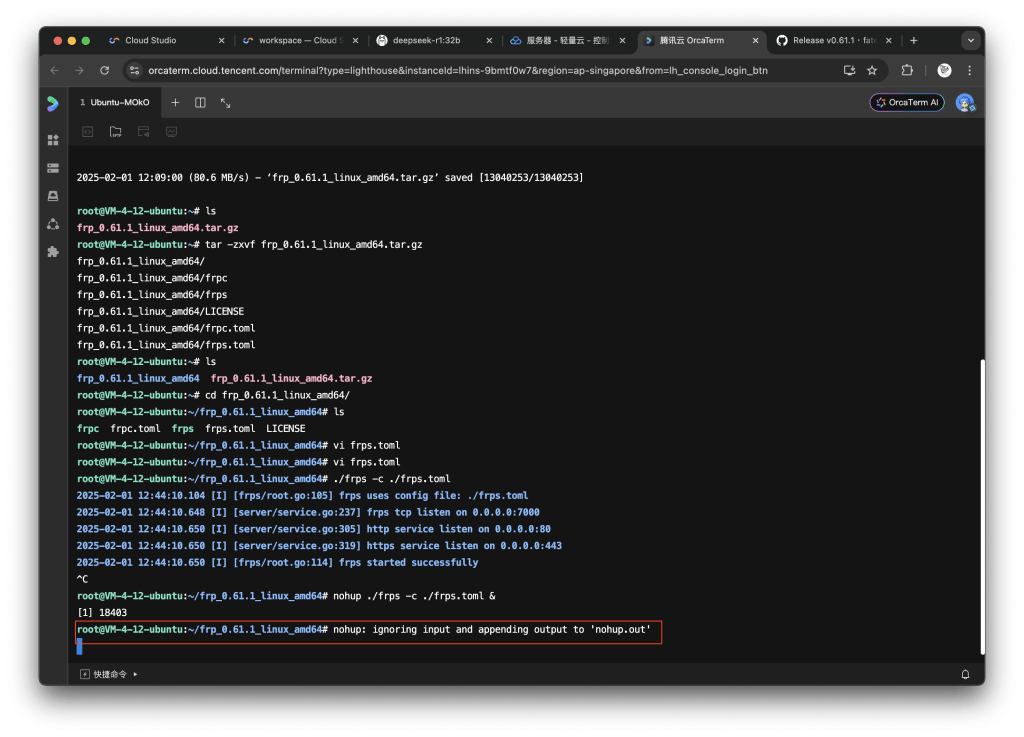Image resolution: width=1024 pixels, height=737 pixels.
Task: Open the OrcaTerm AI assistant
Action: tap(906, 102)
